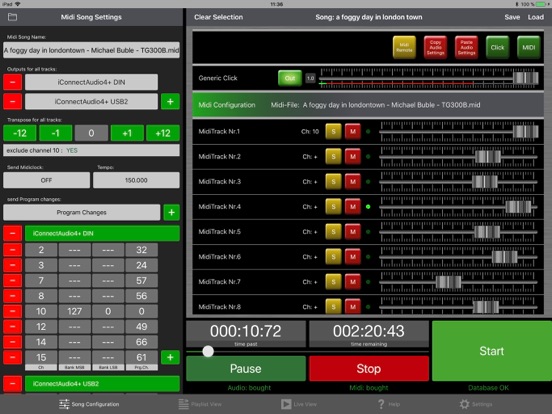The image size is (552, 414).
Task: Mute MidiTrack Nr.4
Action: coord(353,207)
